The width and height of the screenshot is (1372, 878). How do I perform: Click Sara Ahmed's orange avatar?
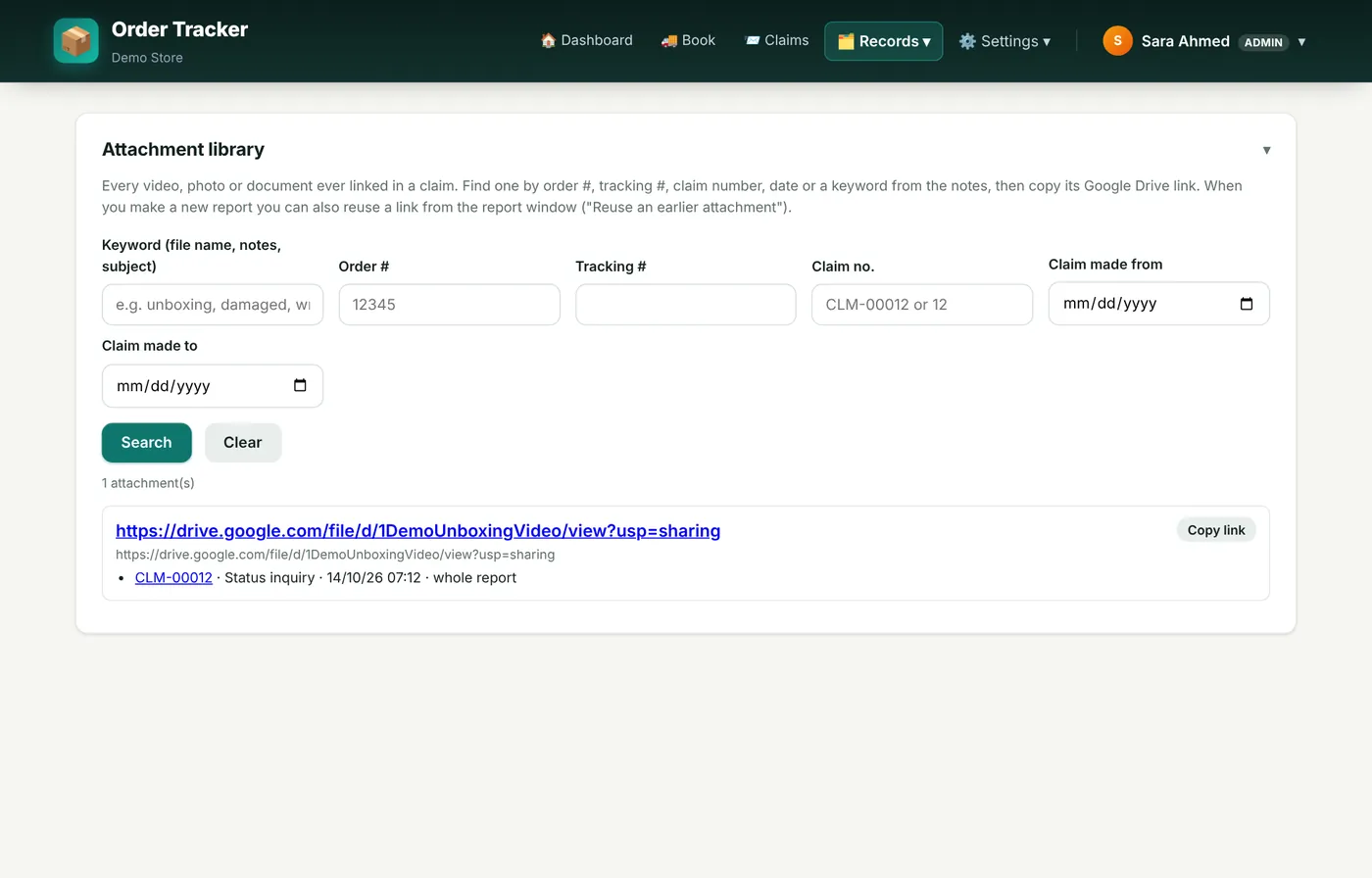click(1117, 41)
